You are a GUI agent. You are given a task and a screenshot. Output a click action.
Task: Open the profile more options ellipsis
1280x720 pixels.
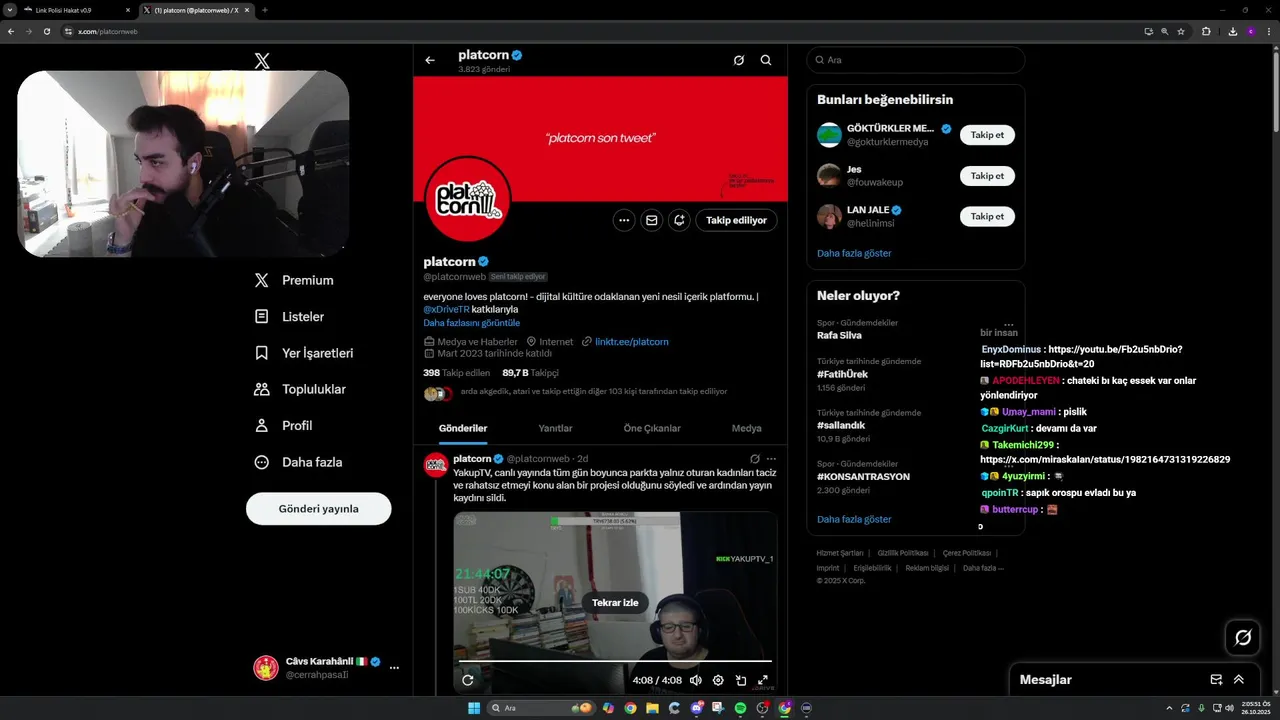tap(624, 220)
